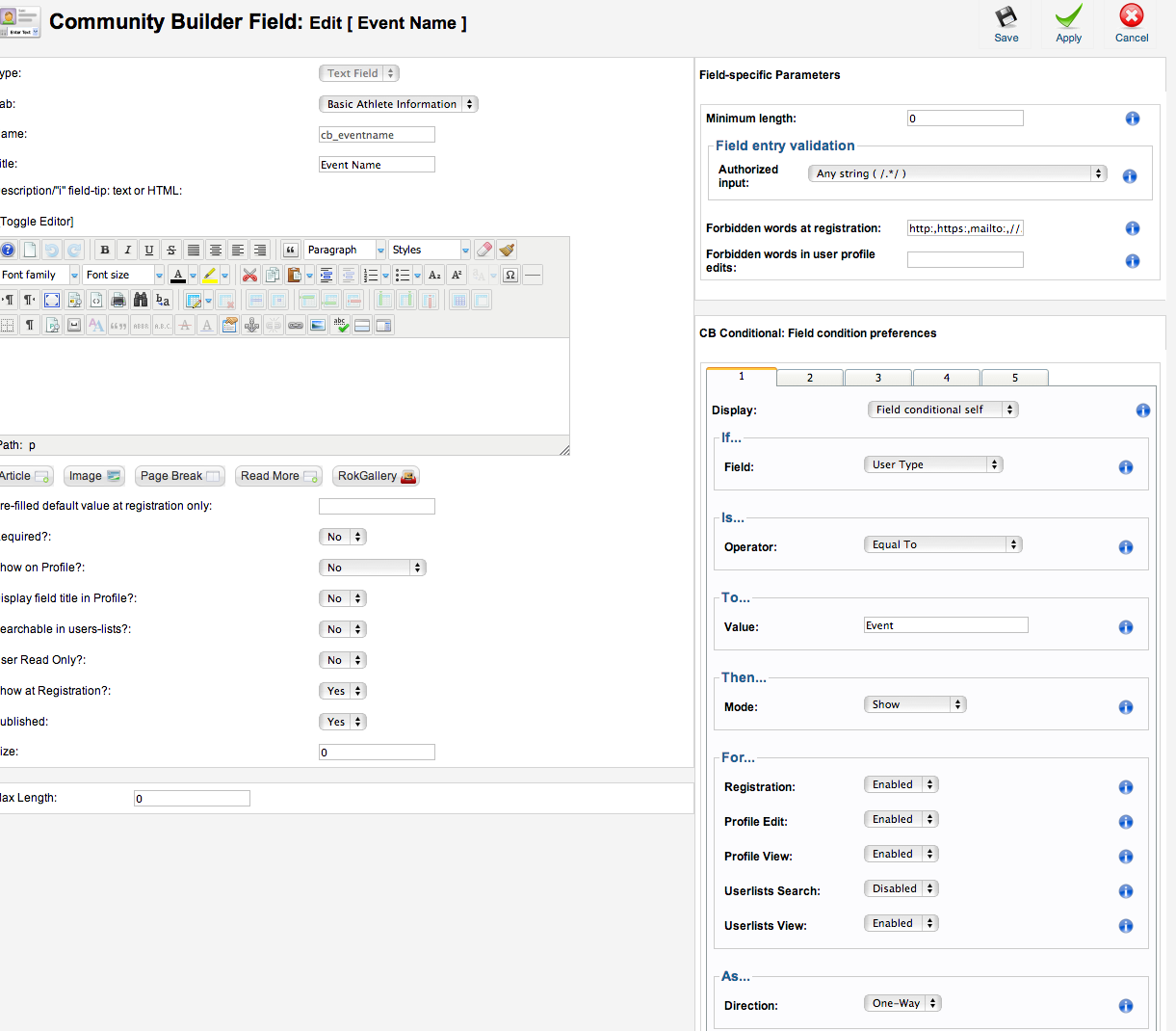Click the yellow highlight color swatch
Viewport: 1176px width, 1031px height.
point(209,275)
